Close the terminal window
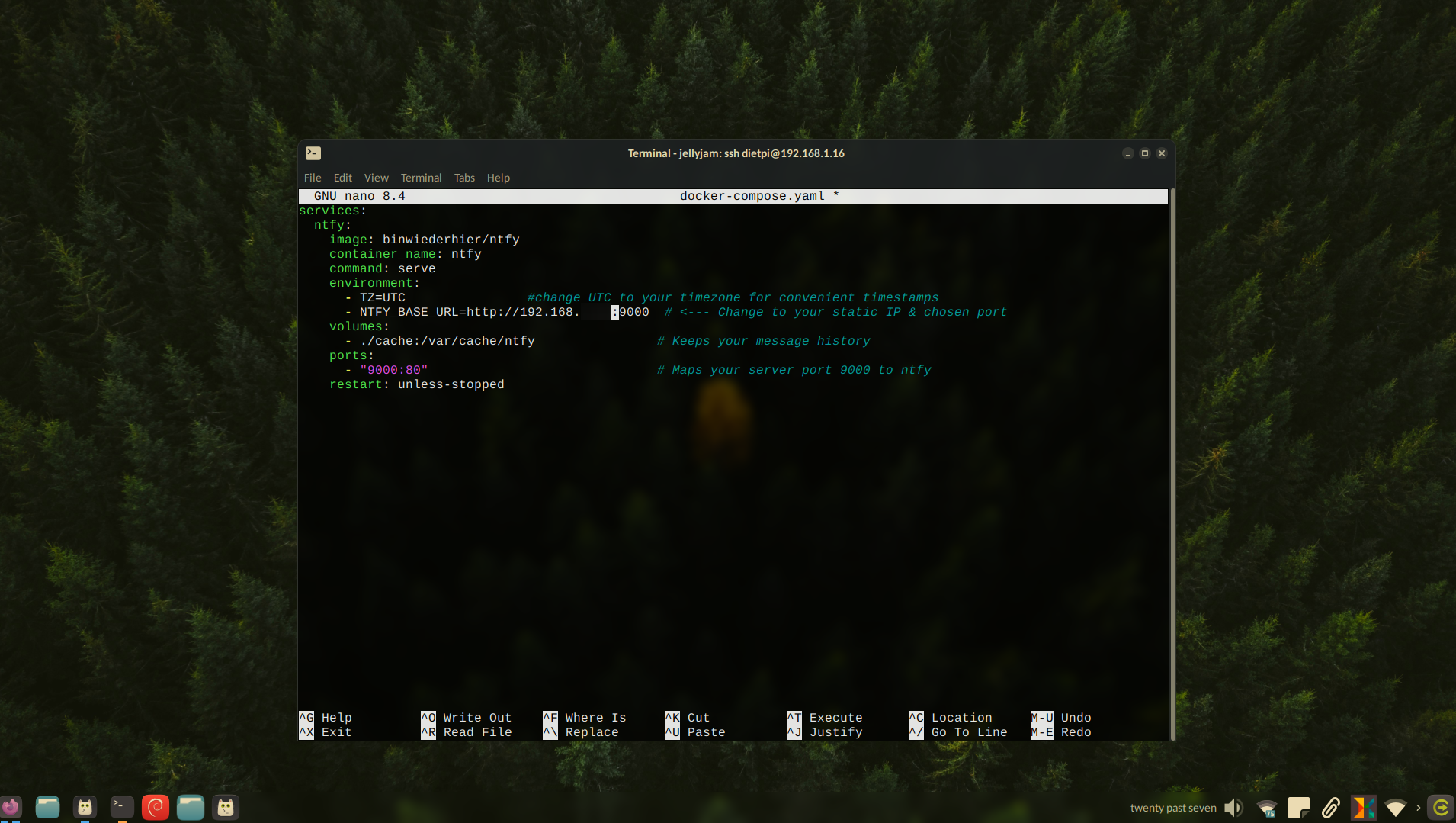This screenshot has width=1456, height=823. [x=1162, y=153]
